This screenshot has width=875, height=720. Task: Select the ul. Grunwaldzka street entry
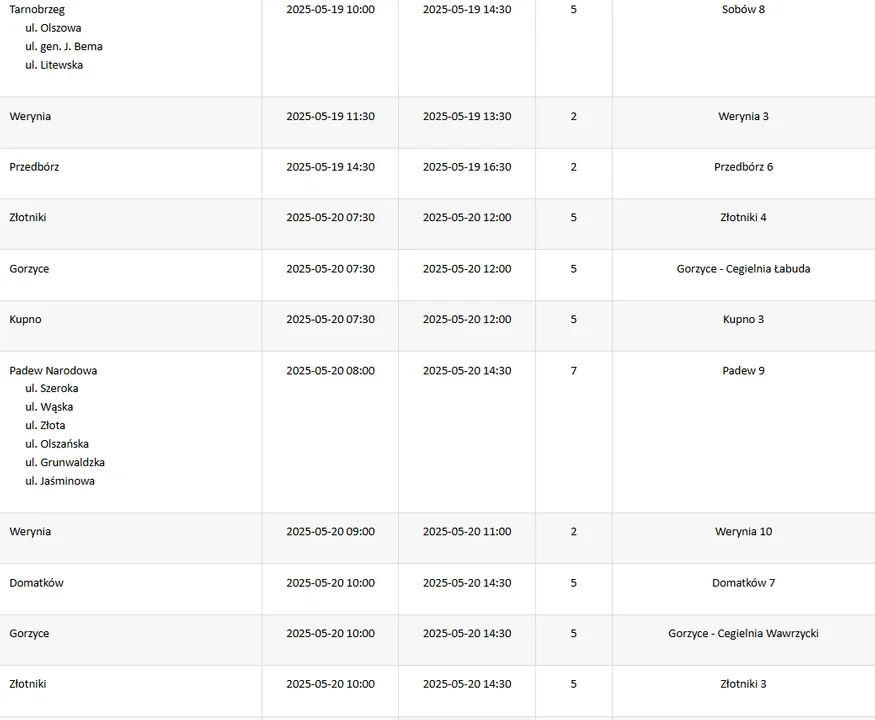coord(65,462)
